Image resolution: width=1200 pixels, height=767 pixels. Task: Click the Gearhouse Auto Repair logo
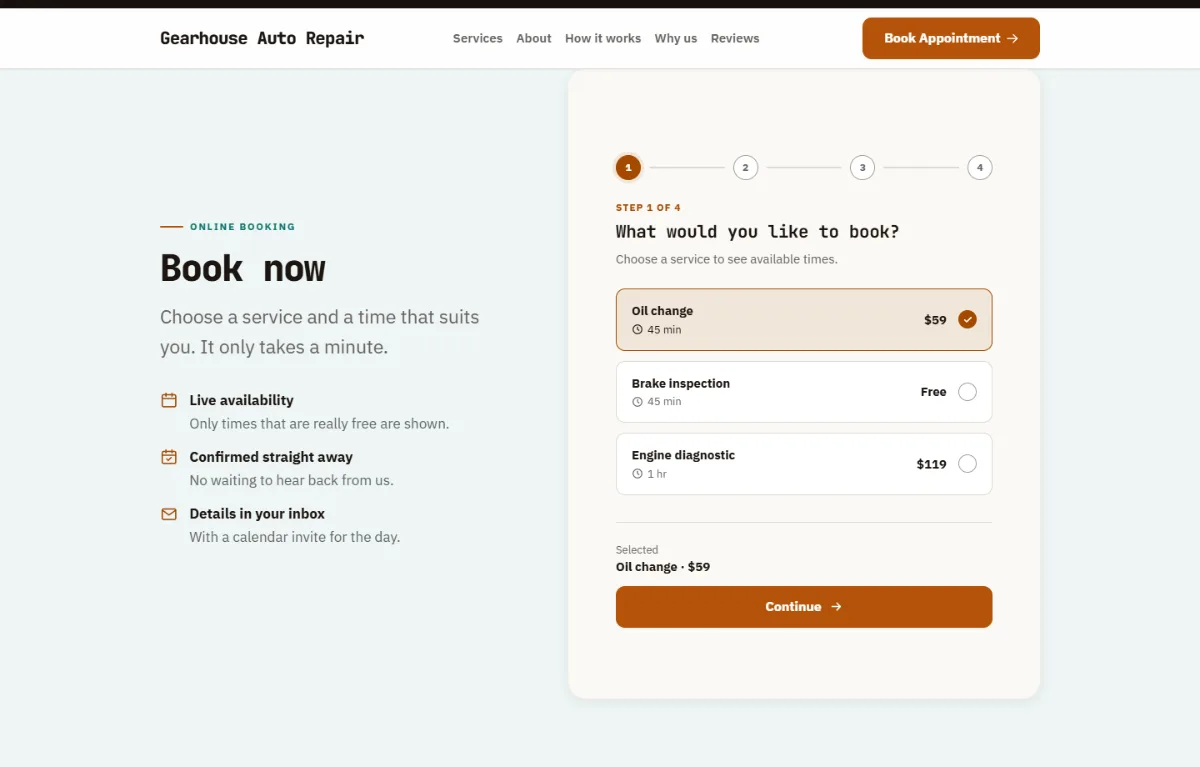click(x=262, y=38)
